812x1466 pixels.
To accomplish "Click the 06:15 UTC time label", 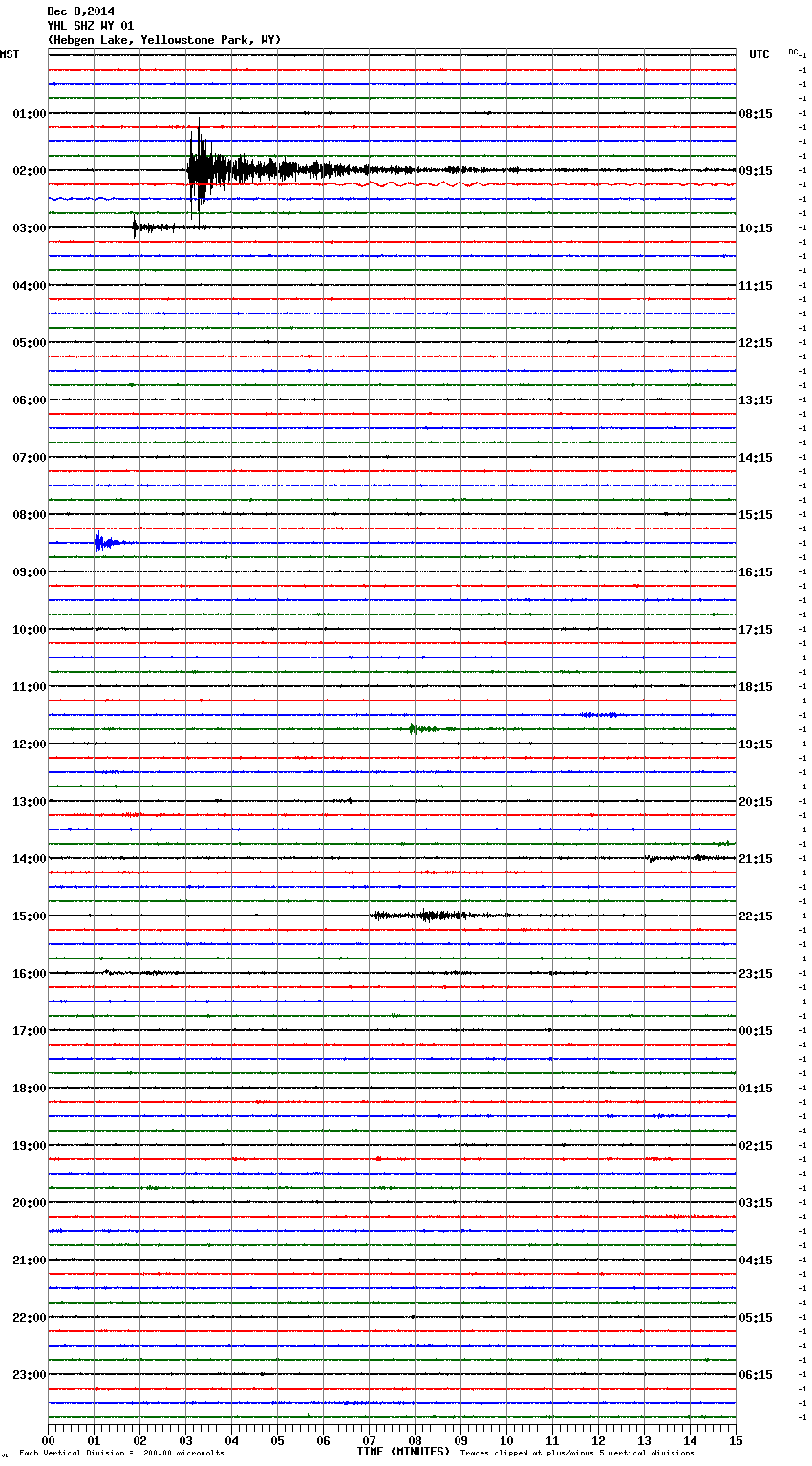I will click(x=756, y=1375).
